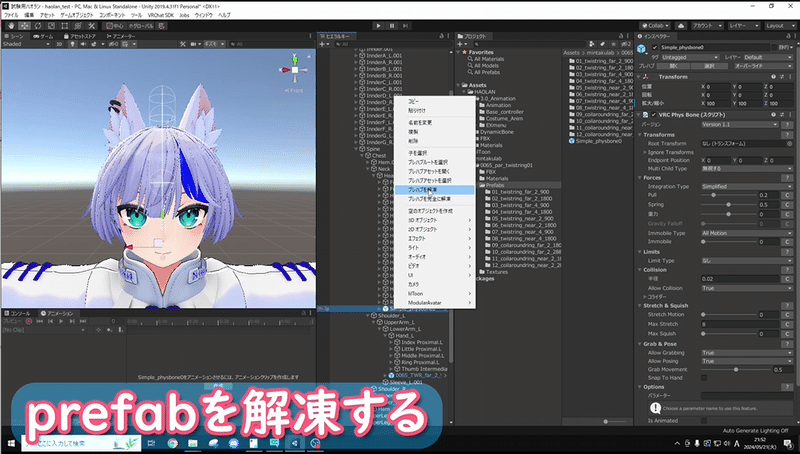Open VRChat SDK menu

[x=161, y=15]
